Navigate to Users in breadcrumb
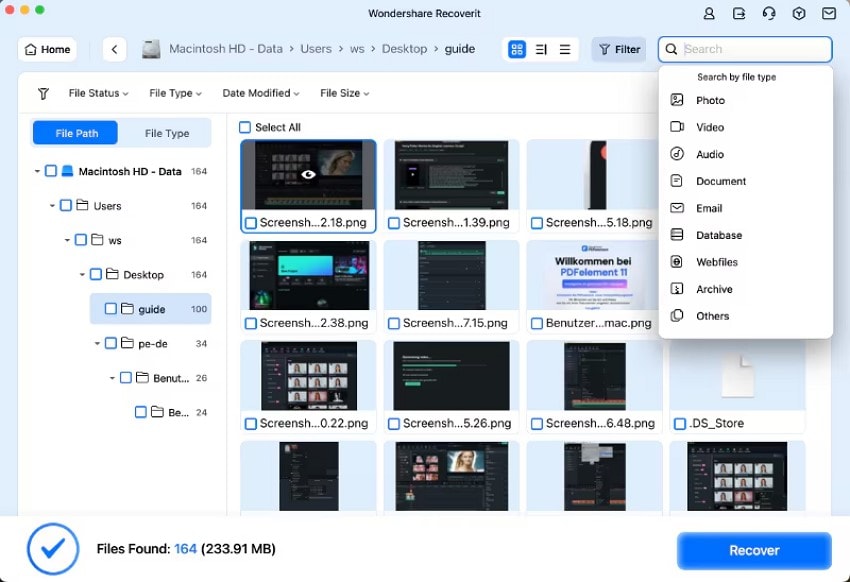The width and height of the screenshot is (850, 582). point(316,49)
